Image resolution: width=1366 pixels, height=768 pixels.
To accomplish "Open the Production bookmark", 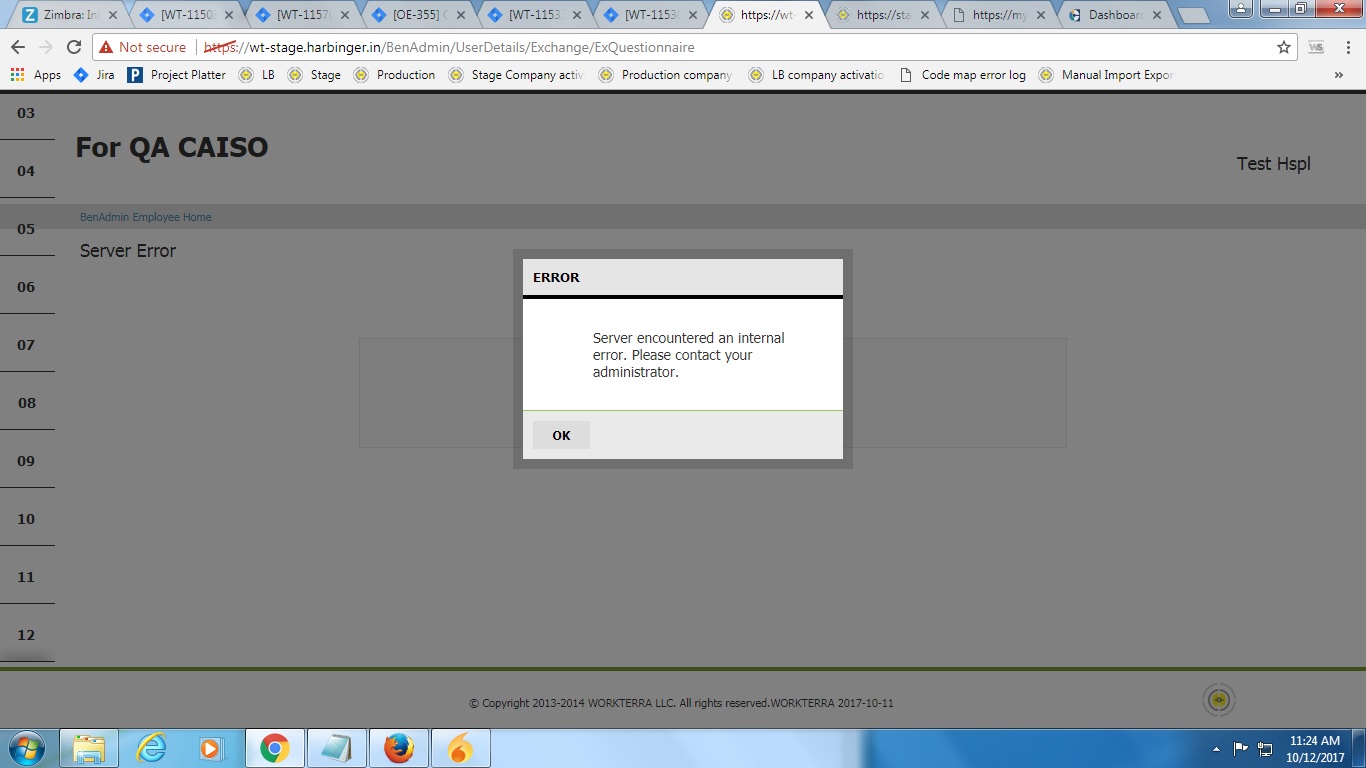I will (394, 75).
